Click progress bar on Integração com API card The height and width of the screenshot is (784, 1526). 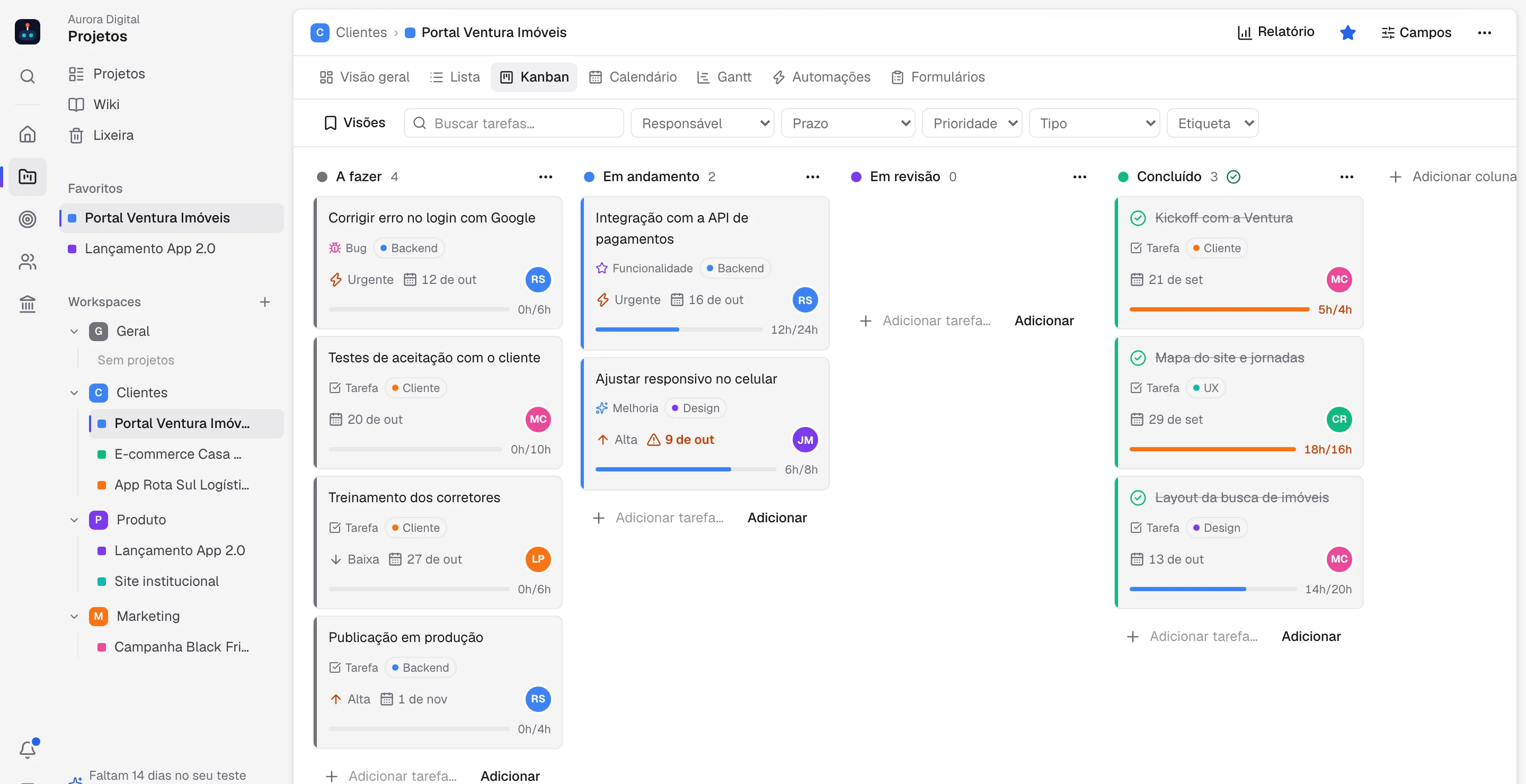pos(679,329)
